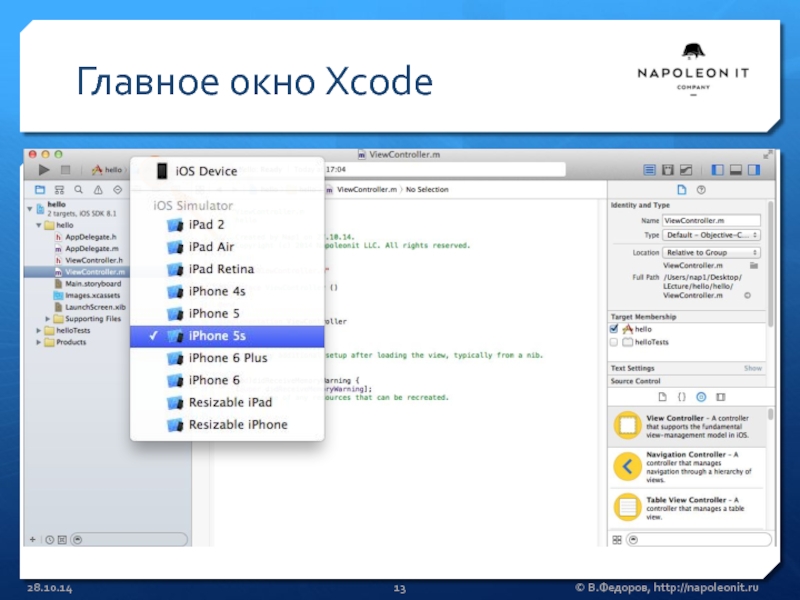Select iPad Air in the device menu
800x600 pixels.
click(x=211, y=247)
